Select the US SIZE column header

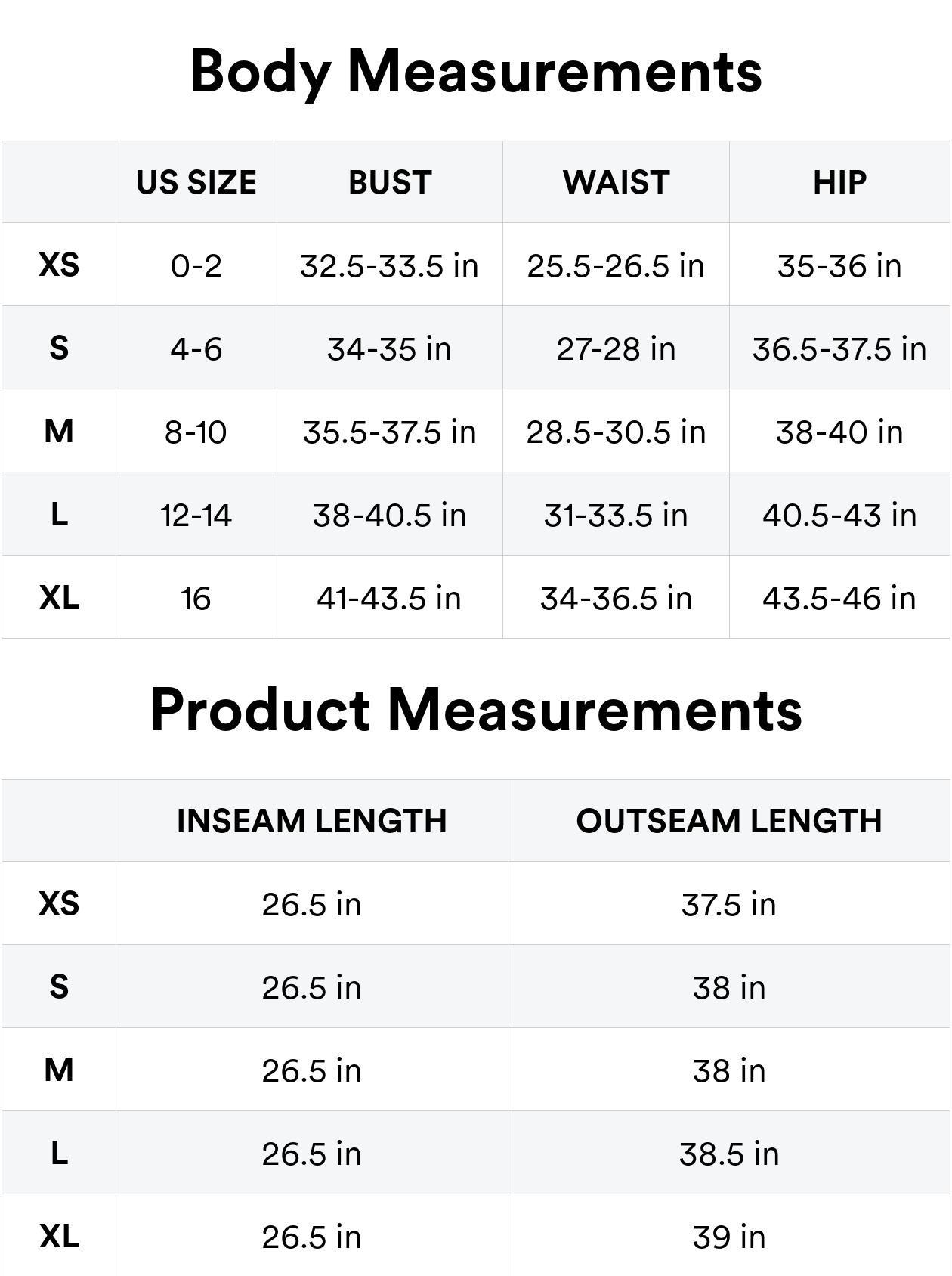tap(196, 183)
